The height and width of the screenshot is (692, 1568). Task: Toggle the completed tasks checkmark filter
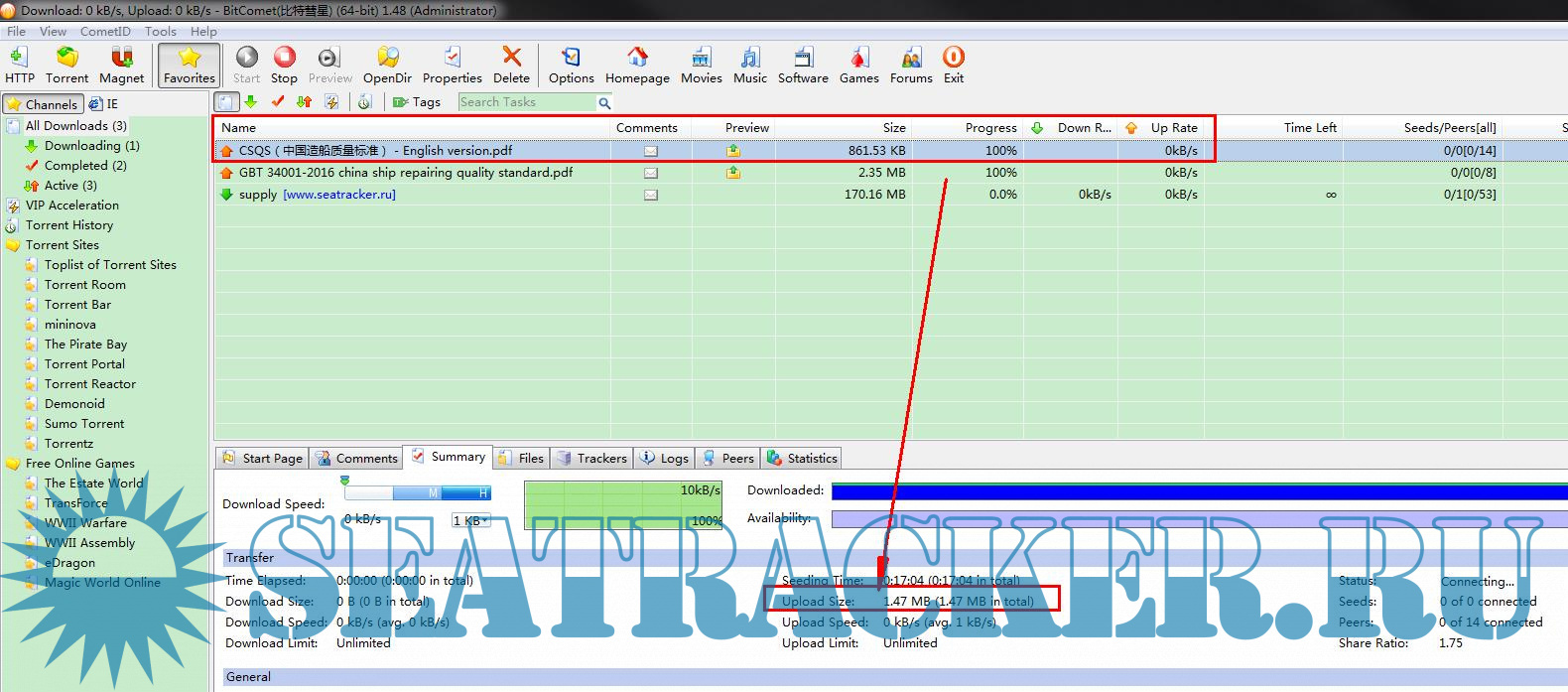click(x=278, y=102)
